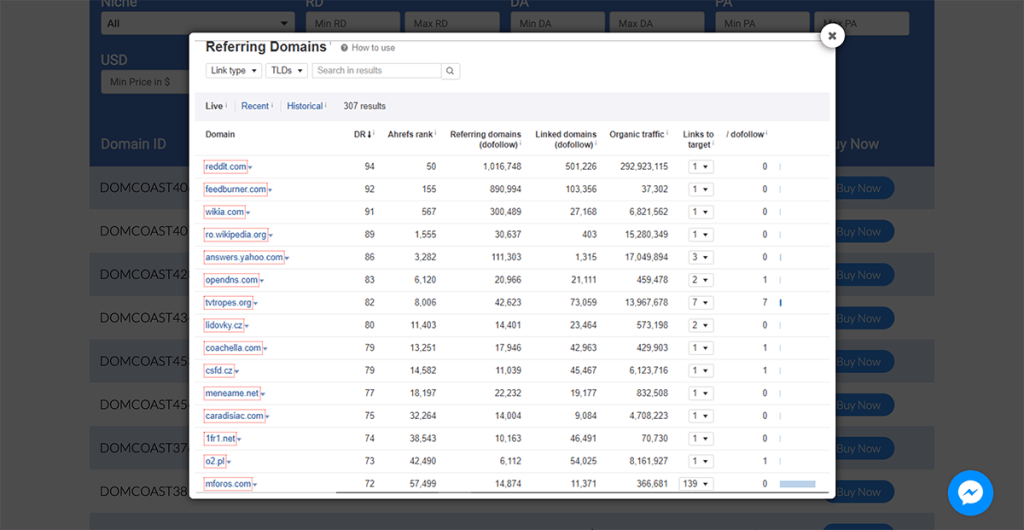The width and height of the screenshot is (1024, 530).
Task: Expand Links to target dropdown for wikia.com
Action: pyautogui.click(x=701, y=211)
